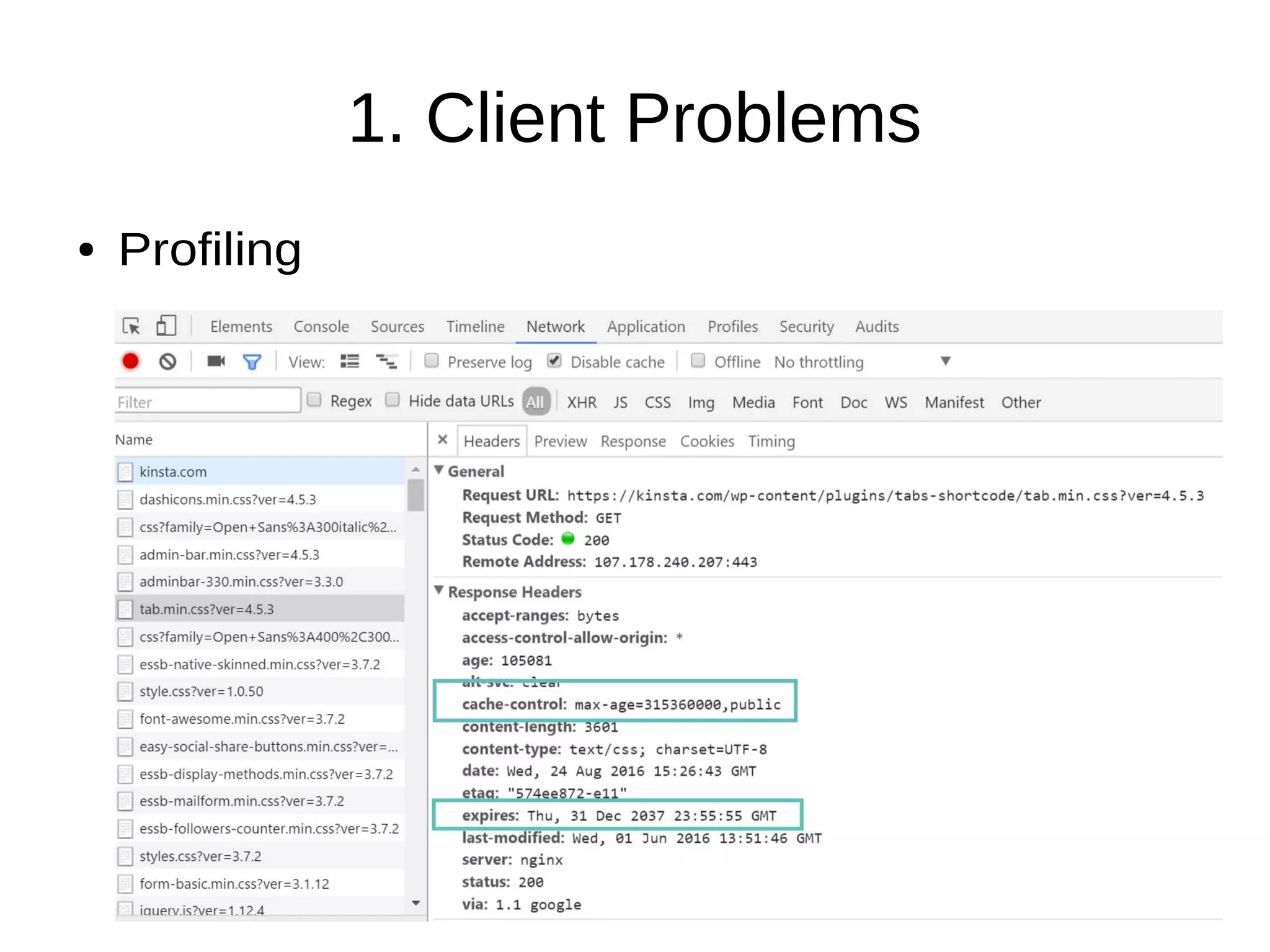Collapse the Response Headers section

(439, 590)
